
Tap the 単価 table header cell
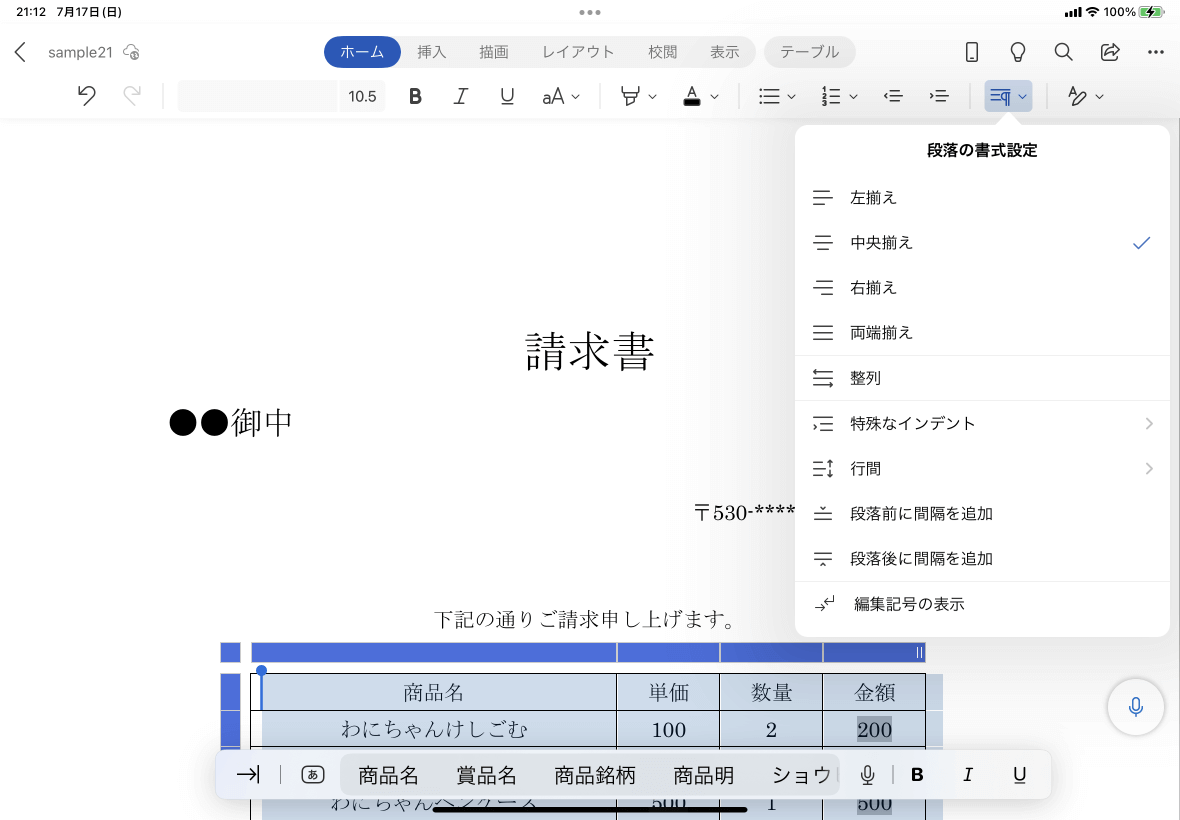tap(668, 692)
